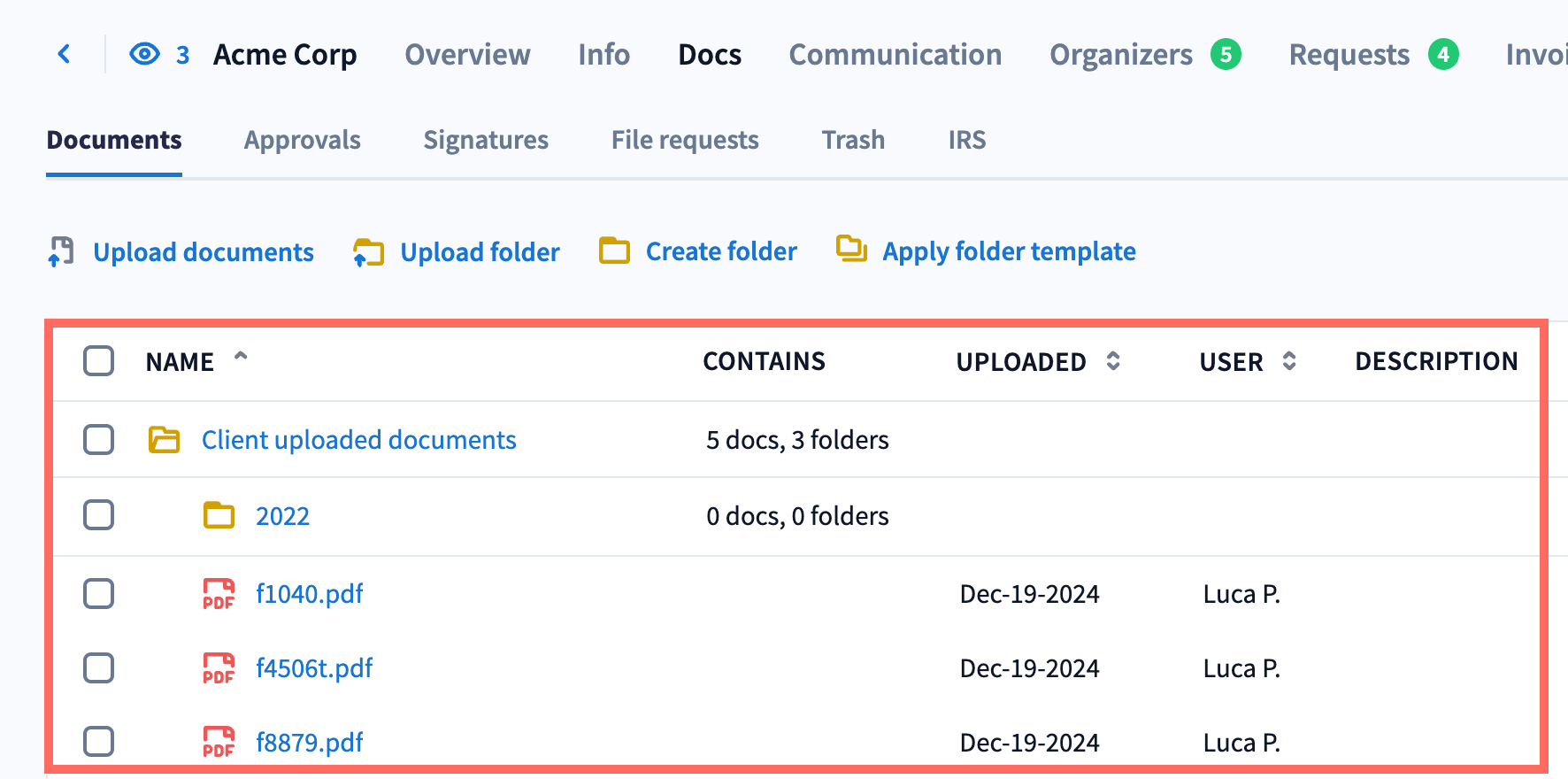Click the back arrow icon
1568x779 pixels.
tap(64, 54)
